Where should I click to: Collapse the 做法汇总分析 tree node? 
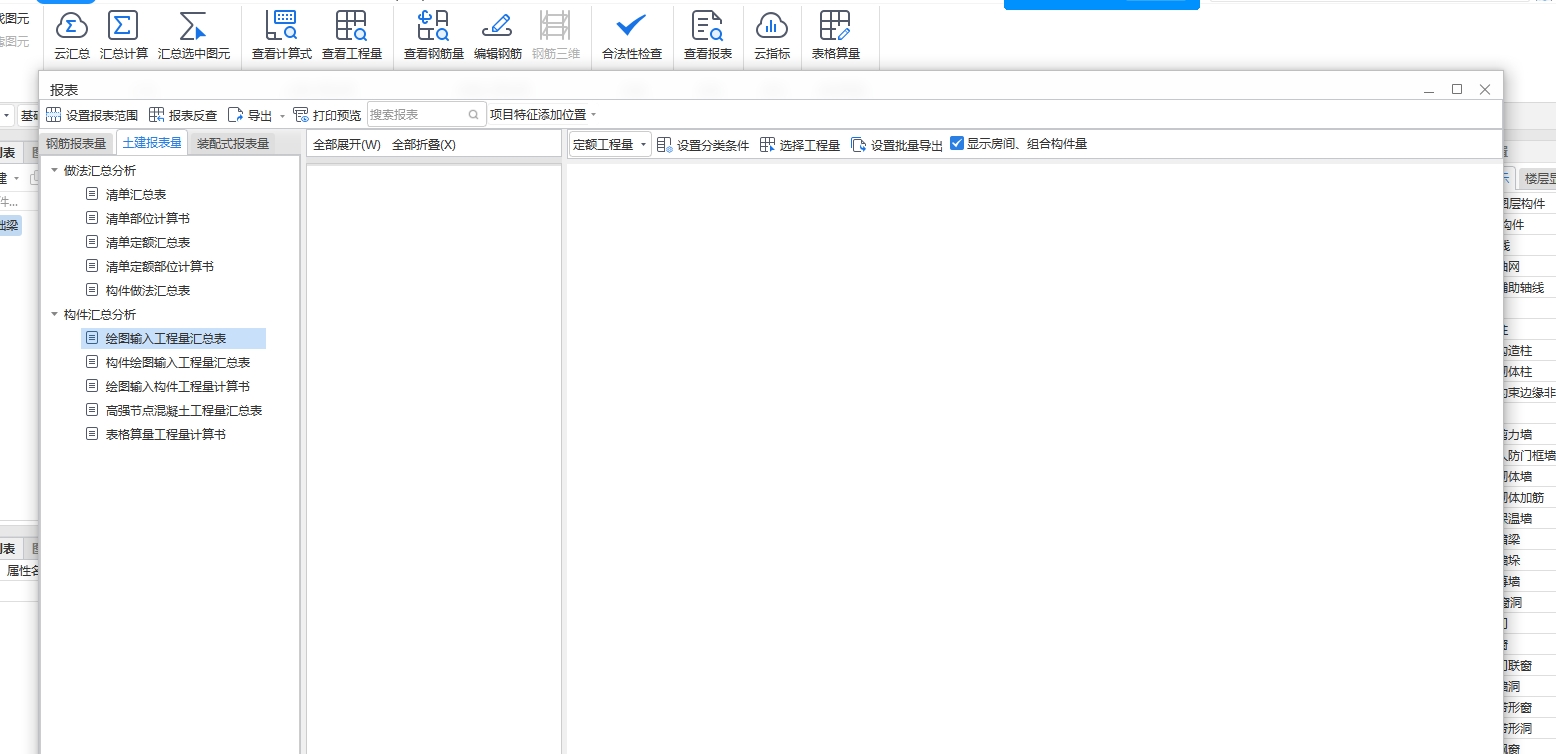tap(54, 171)
